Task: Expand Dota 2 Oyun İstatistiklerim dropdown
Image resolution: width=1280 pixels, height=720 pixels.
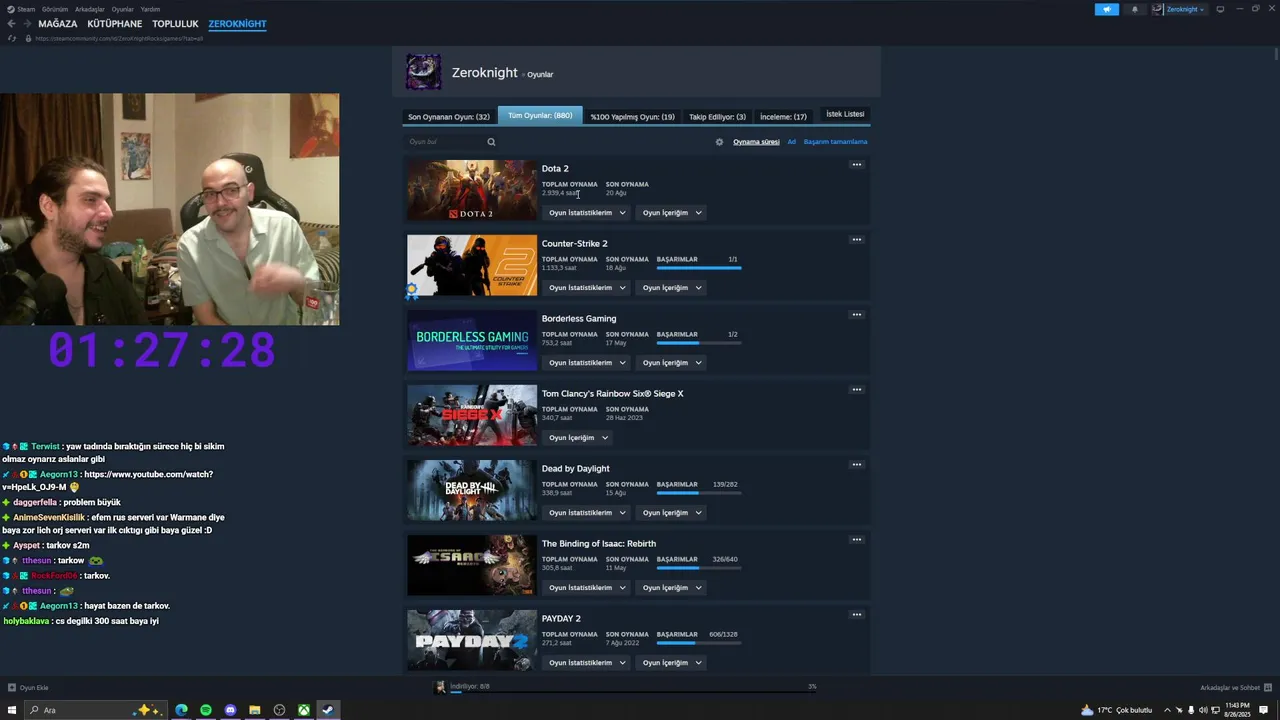Action: [588, 213]
